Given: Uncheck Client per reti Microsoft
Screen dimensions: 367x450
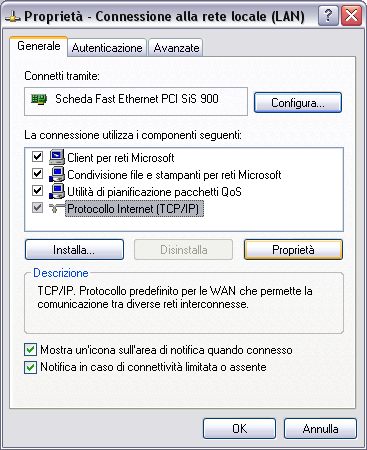Looking at the screenshot, I should [37, 157].
